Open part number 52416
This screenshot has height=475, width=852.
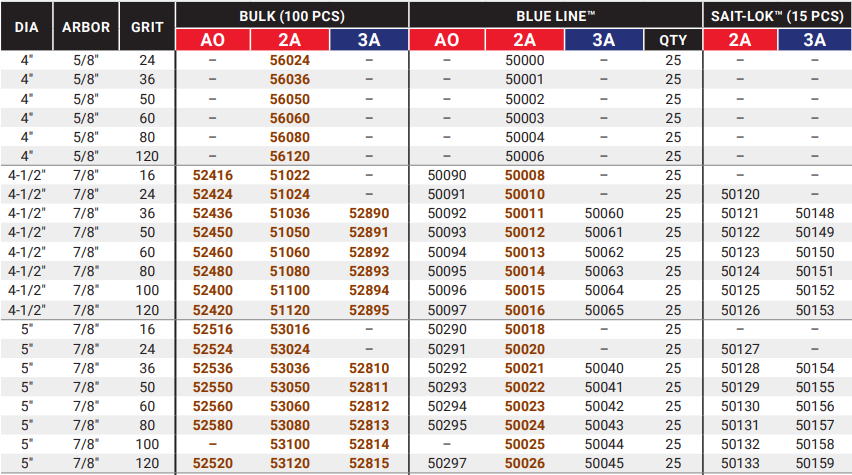coord(212,175)
